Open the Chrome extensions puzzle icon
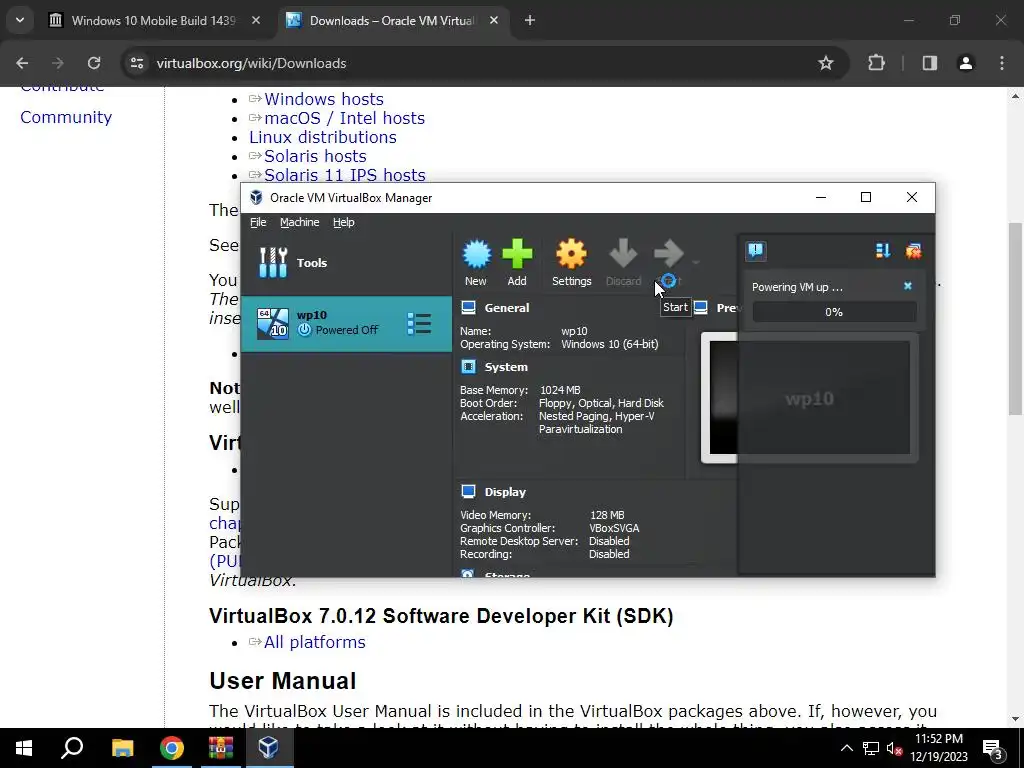The width and height of the screenshot is (1024, 768). tap(876, 63)
